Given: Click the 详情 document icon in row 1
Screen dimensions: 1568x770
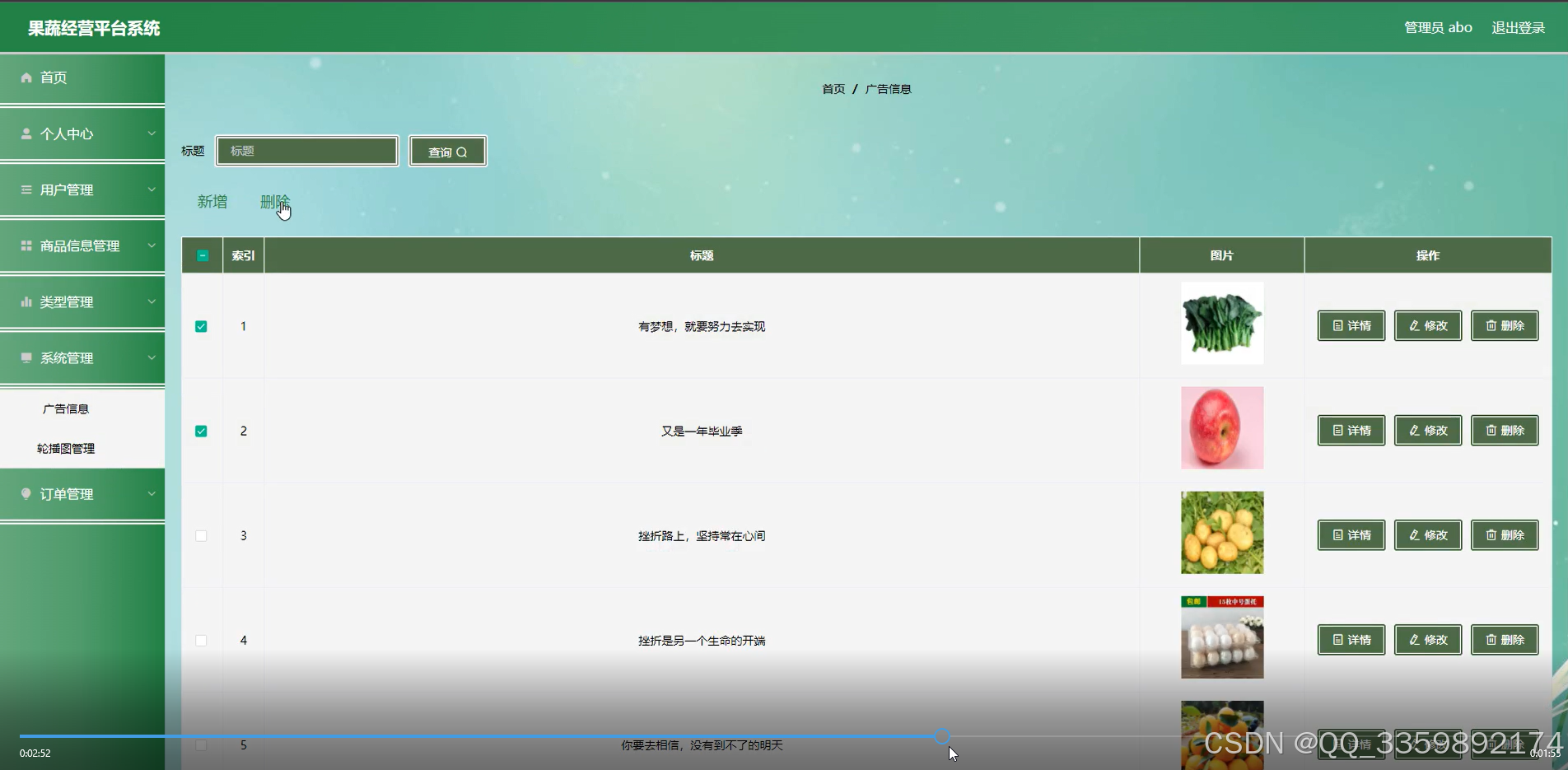Looking at the screenshot, I should pos(1337,326).
